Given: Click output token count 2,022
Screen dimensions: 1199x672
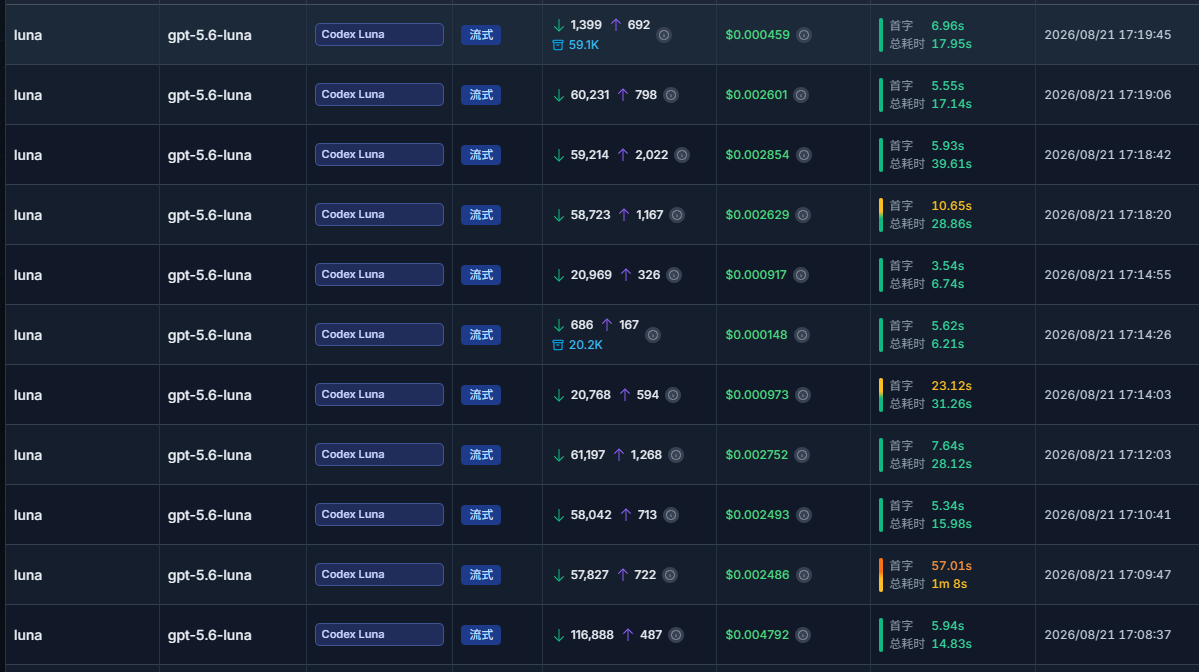Looking at the screenshot, I should point(651,154).
